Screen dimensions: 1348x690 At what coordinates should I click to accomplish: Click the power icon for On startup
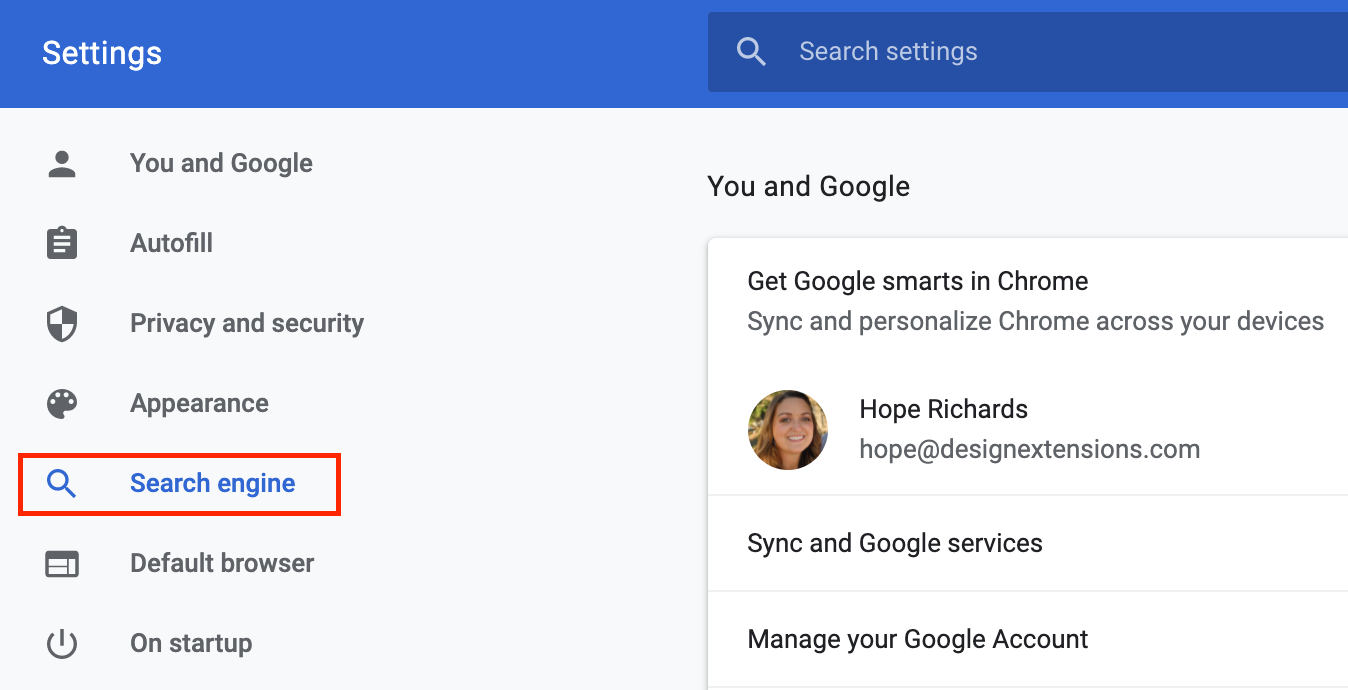pyautogui.click(x=62, y=644)
